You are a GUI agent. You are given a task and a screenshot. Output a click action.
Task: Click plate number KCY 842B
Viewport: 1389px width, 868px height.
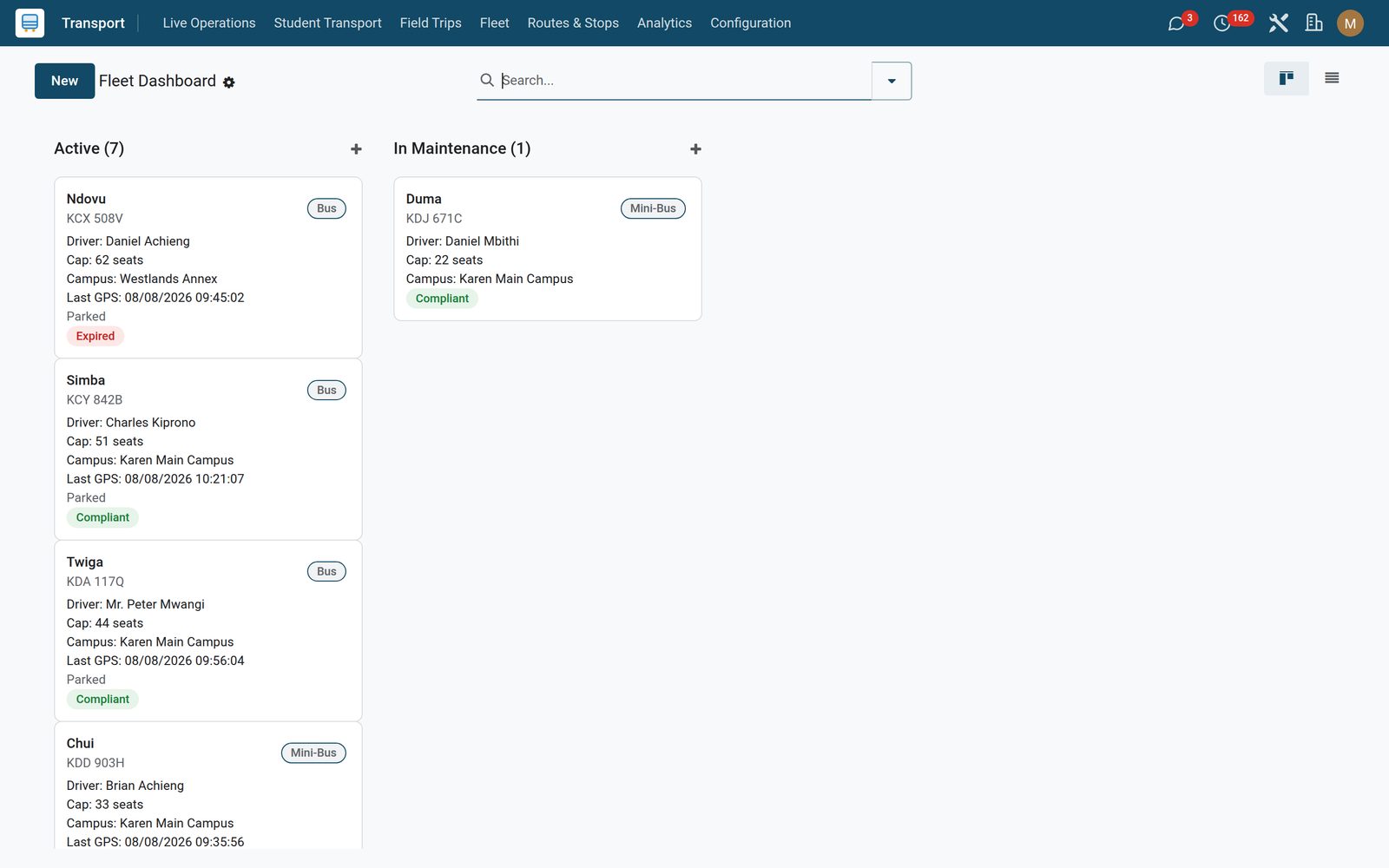[x=95, y=400]
